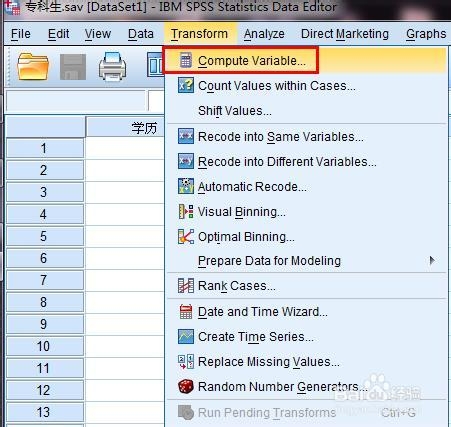Click the Count Values within Cases icon
451x427 pixels.
[185, 85]
